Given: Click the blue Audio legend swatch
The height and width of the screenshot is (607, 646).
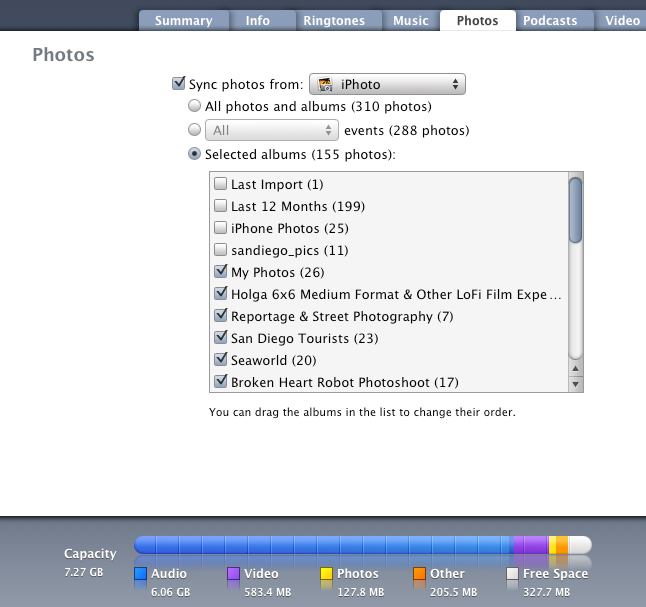Looking at the screenshot, I should [140, 573].
